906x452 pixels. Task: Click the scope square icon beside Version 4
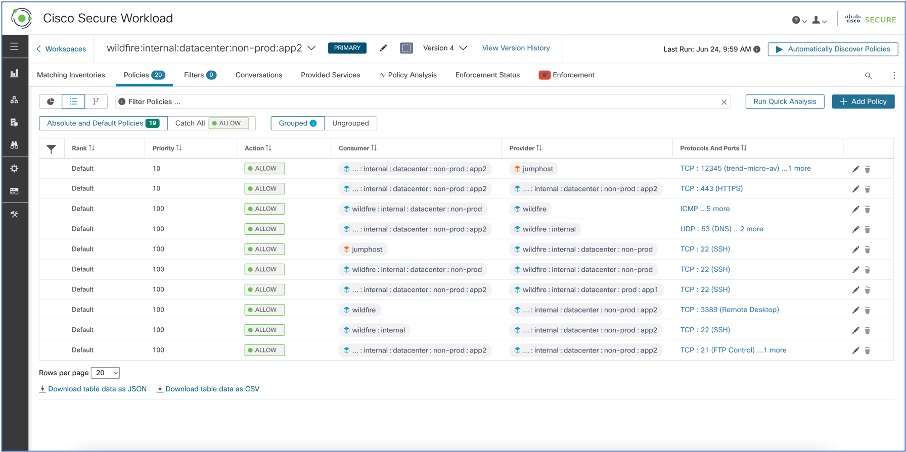[x=406, y=48]
